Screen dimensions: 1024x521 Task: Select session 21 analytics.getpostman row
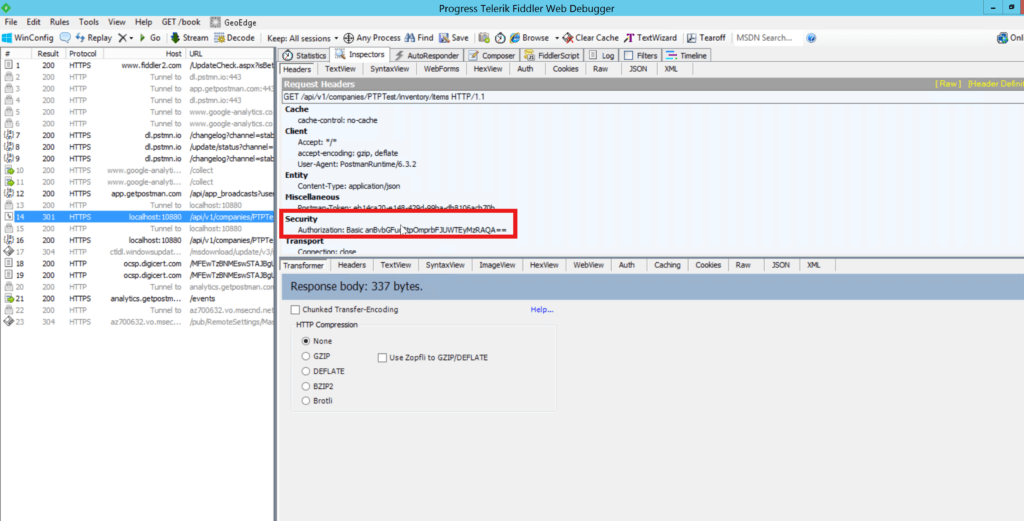[137, 298]
